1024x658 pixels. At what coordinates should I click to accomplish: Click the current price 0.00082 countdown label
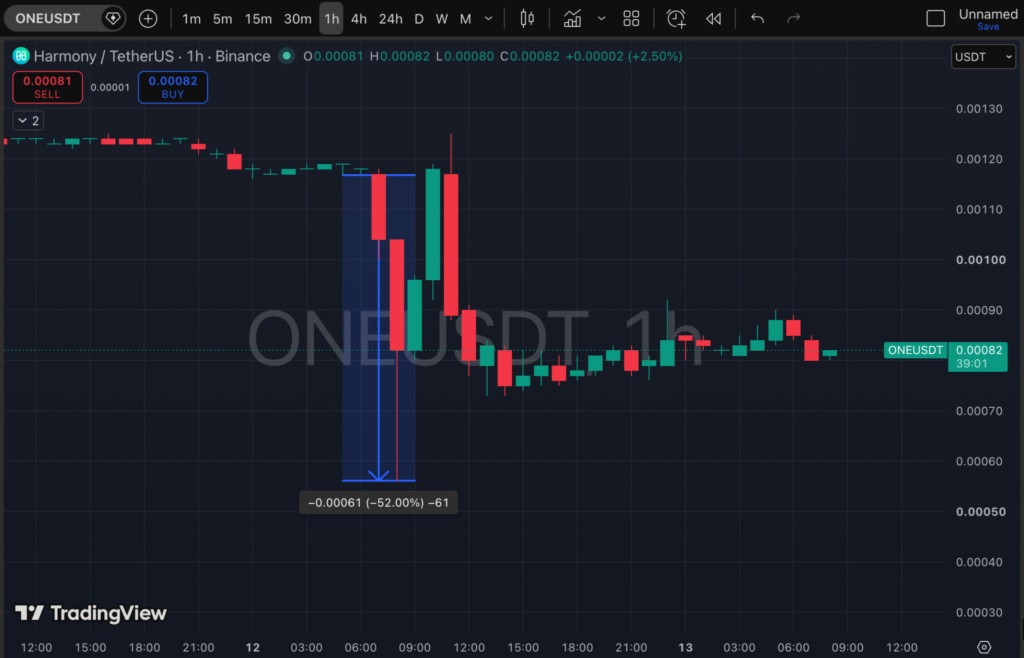click(978, 356)
